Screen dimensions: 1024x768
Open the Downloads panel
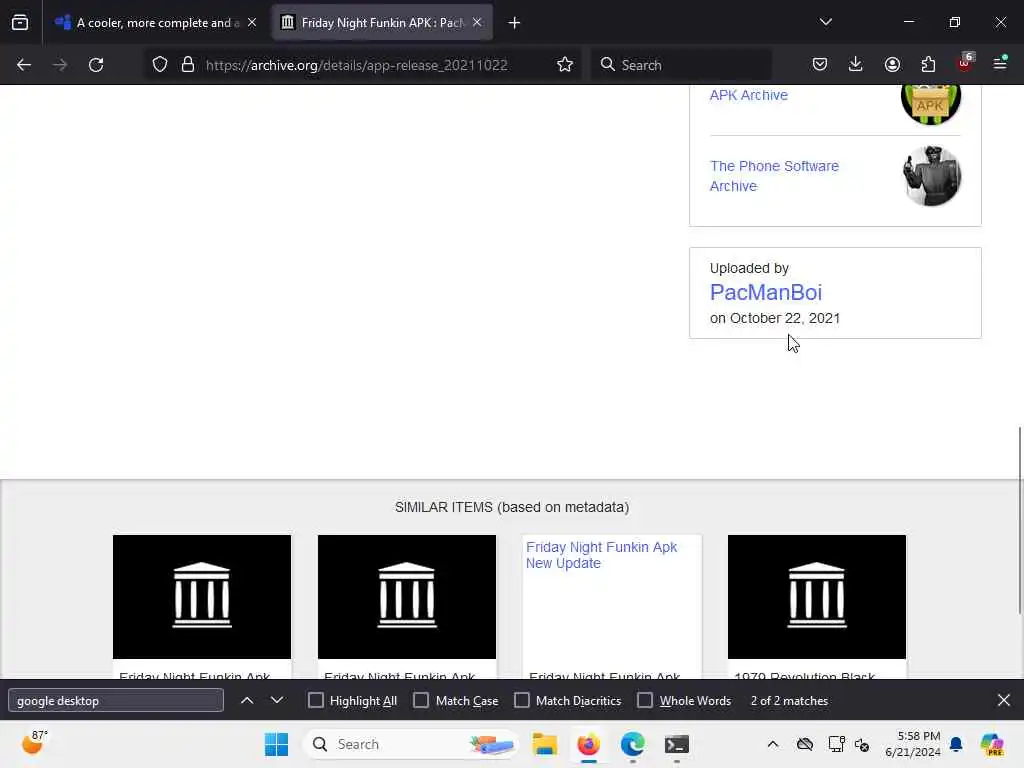click(856, 65)
